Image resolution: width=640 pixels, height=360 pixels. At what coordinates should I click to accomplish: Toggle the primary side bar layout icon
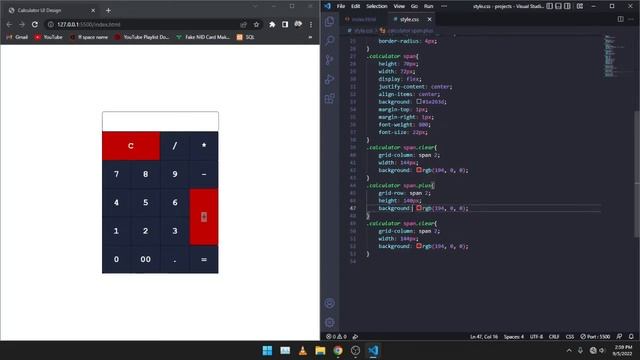click(x=549, y=6)
